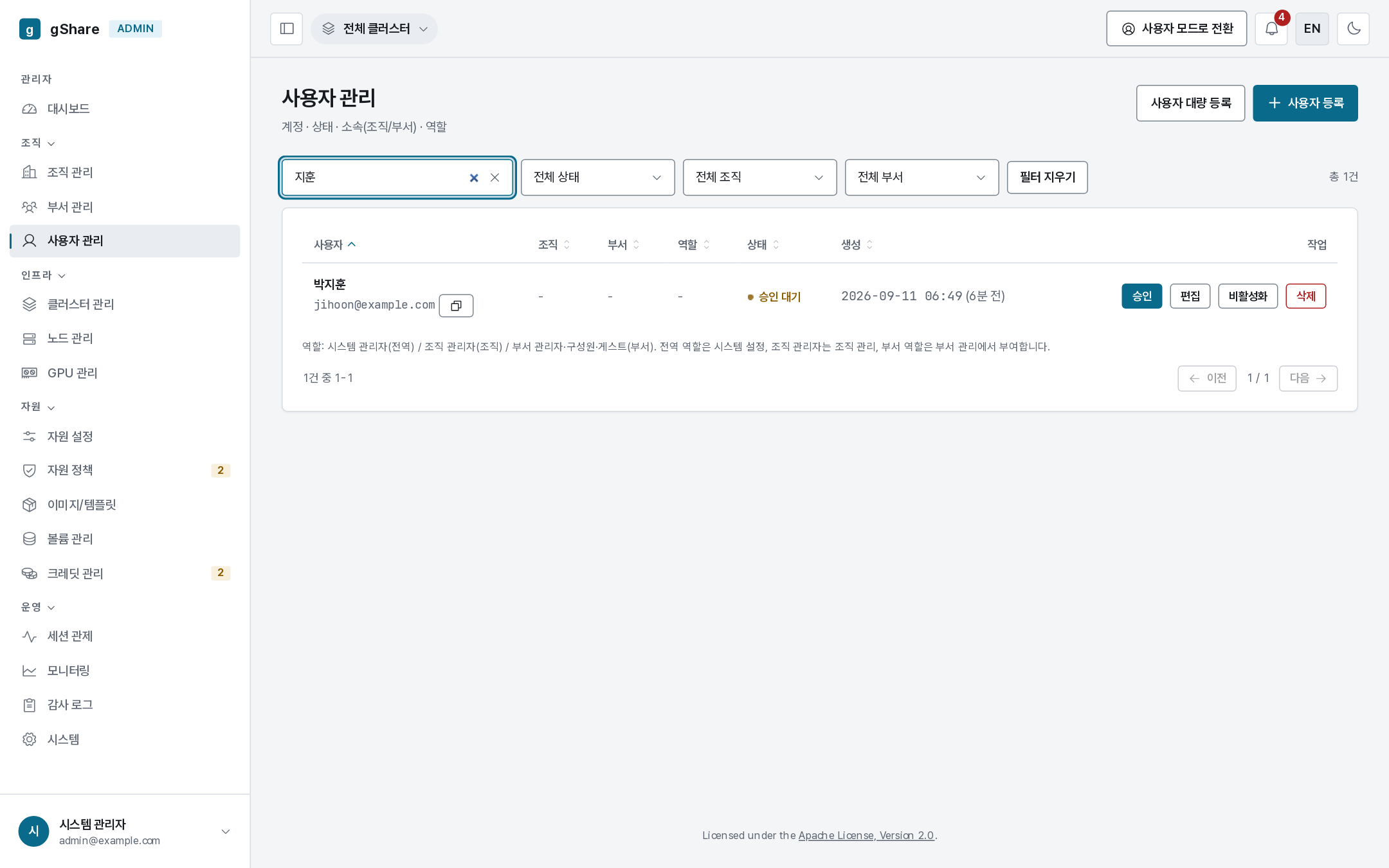Viewport: 1389px width, 868px height.
Task: Click the 2026-09-11 06:49 creation date
Action: pos(902,296)
